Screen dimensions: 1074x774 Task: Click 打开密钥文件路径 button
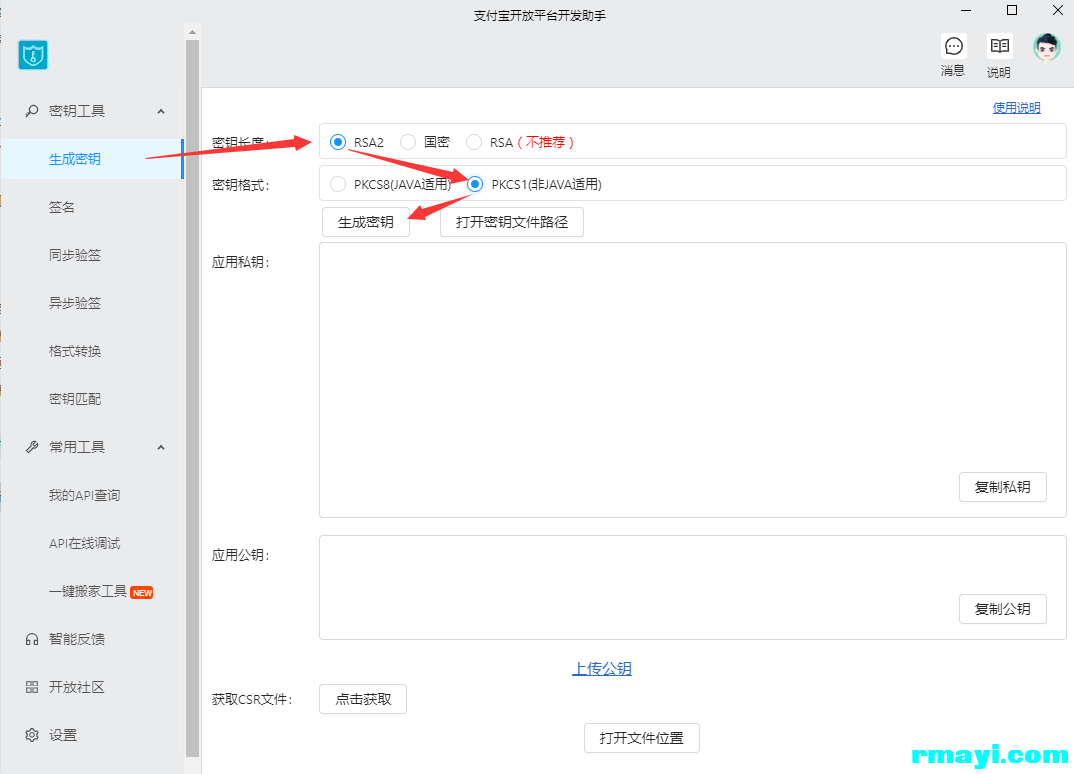(x=512, y=222)
